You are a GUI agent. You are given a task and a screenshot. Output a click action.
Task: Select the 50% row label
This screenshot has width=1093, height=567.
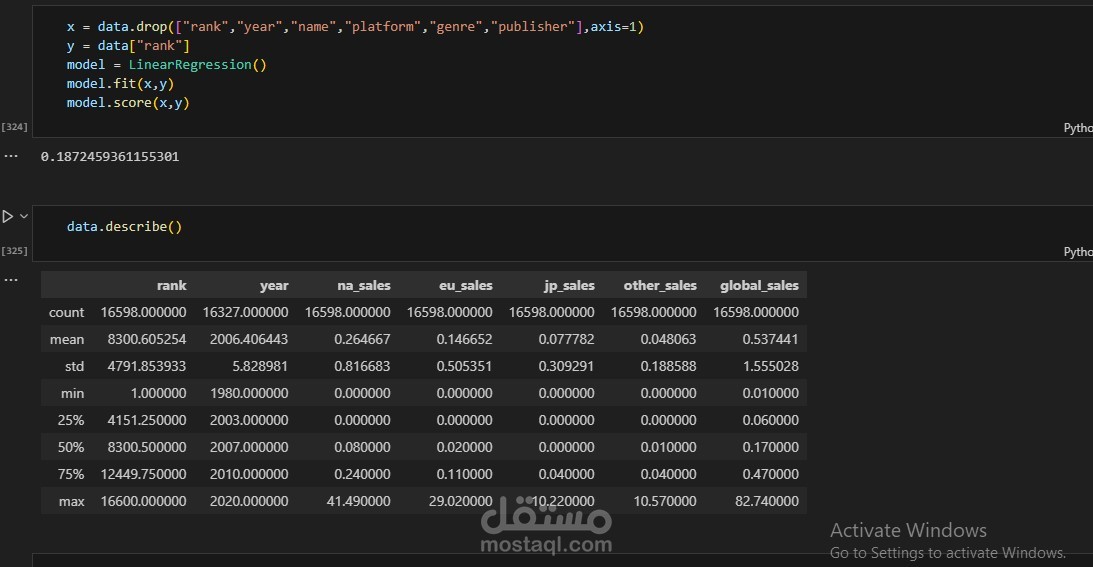point(71,447)
